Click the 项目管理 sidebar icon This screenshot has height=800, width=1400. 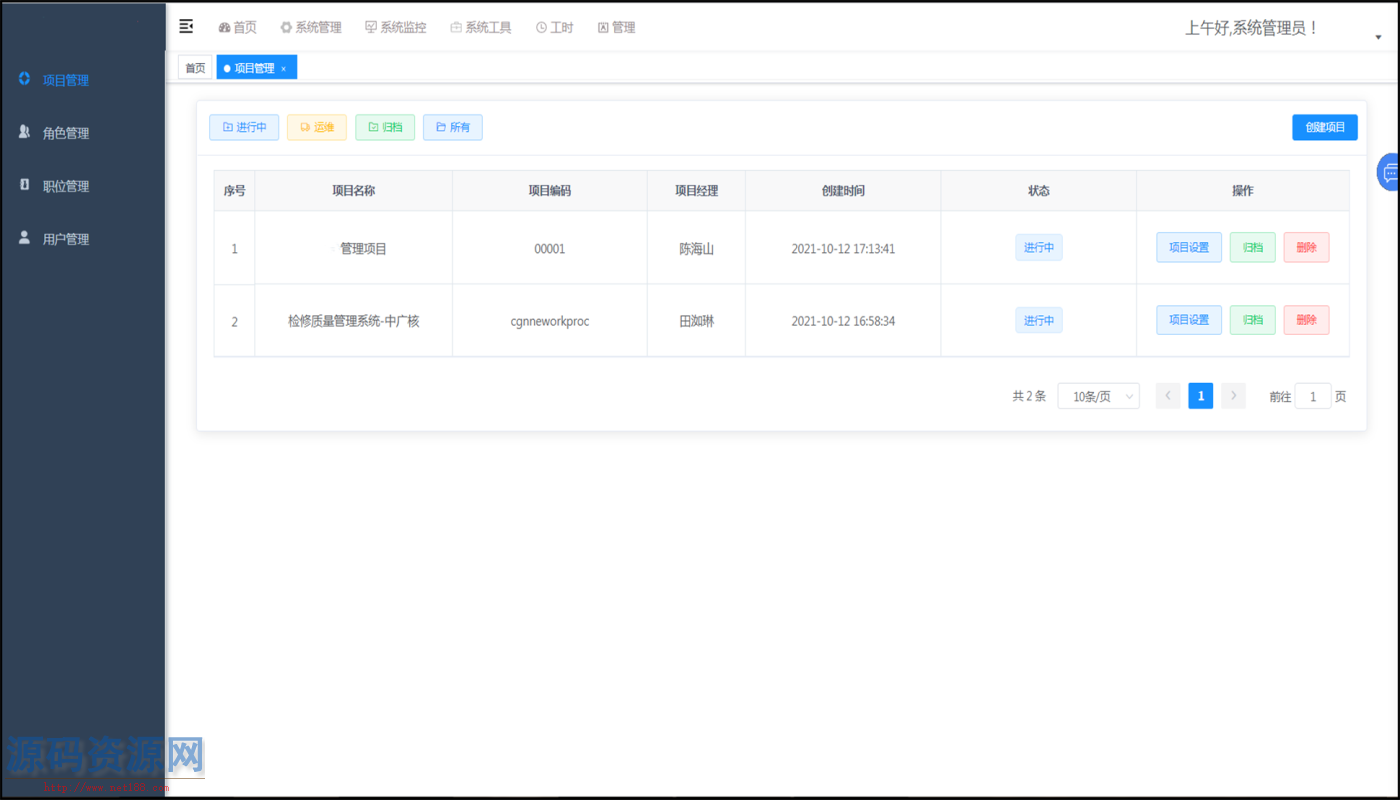point(25,78)
